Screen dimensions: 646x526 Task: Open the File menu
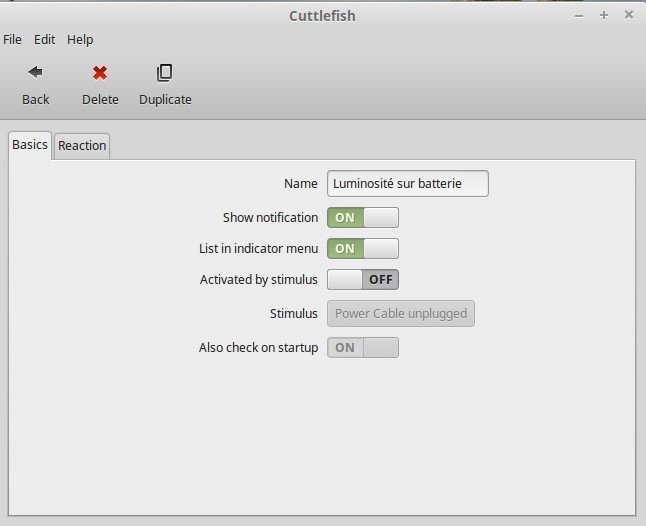coord(12,40)
